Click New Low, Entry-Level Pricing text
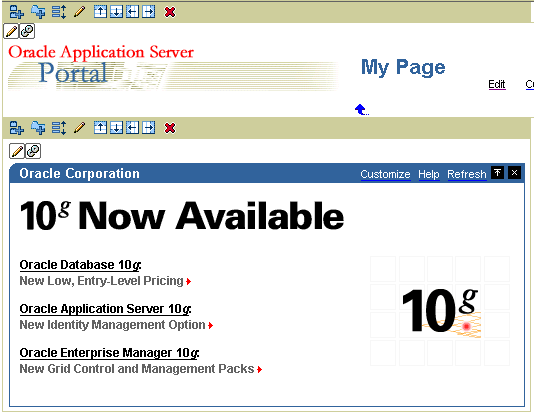 pyautogui.click(x=101, y=281)
